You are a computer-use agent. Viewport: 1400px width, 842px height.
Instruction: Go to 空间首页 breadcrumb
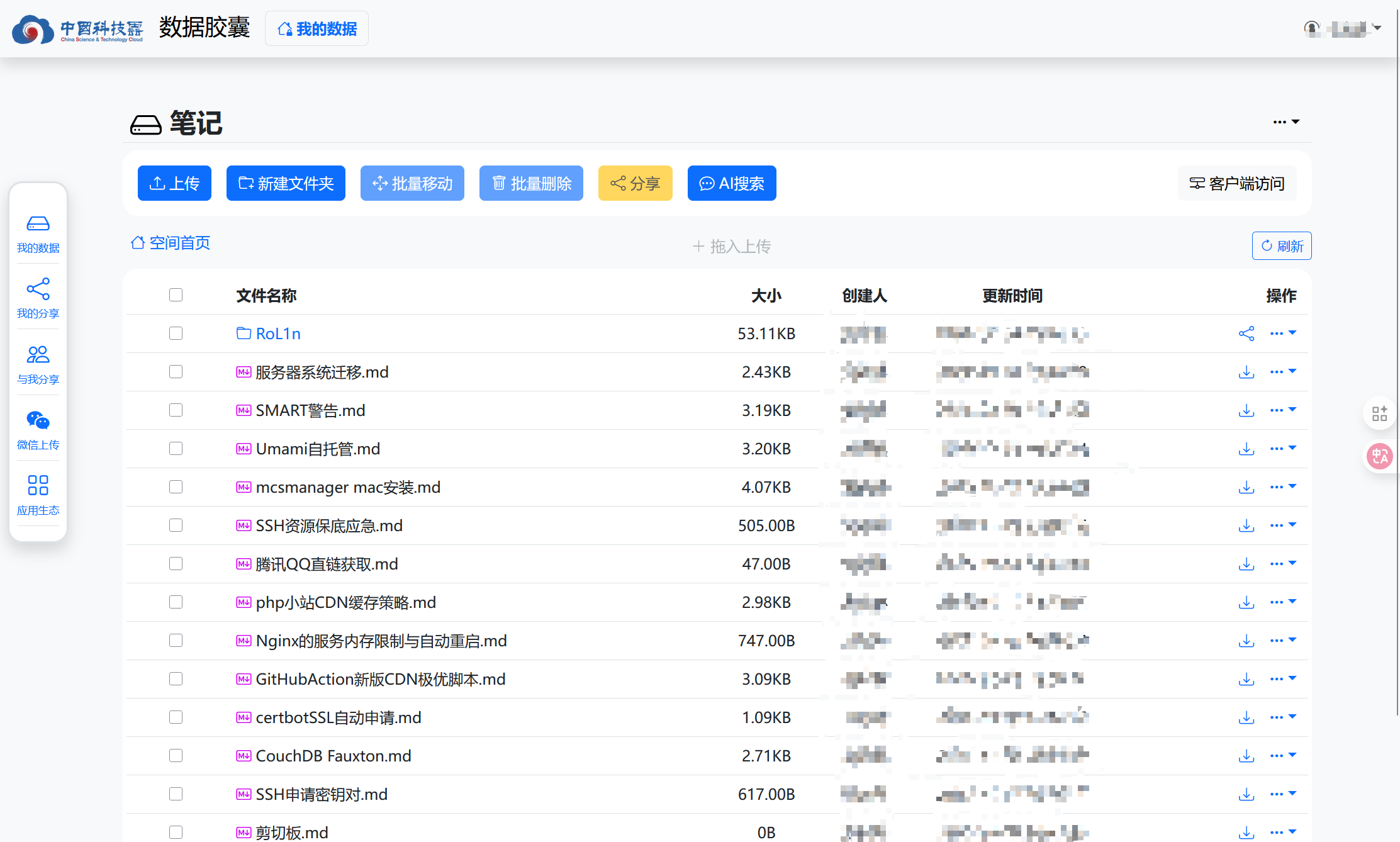[171, 243]
